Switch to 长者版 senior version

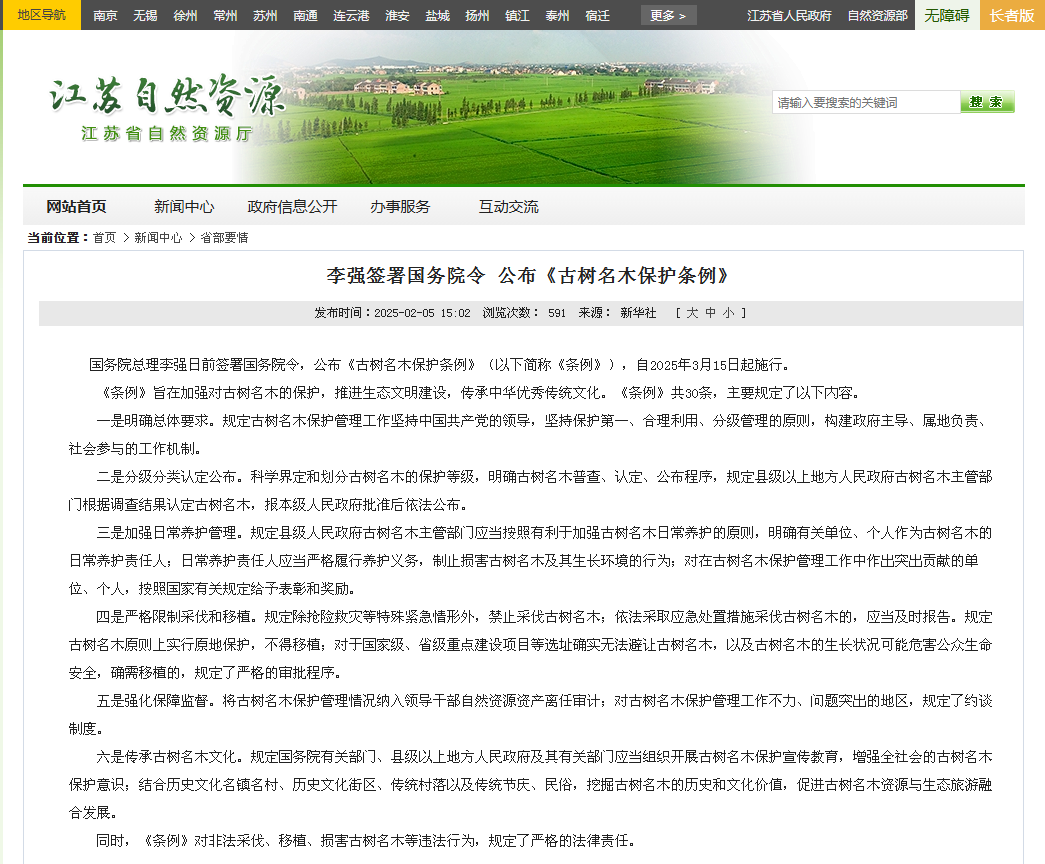coord(1012,15)
